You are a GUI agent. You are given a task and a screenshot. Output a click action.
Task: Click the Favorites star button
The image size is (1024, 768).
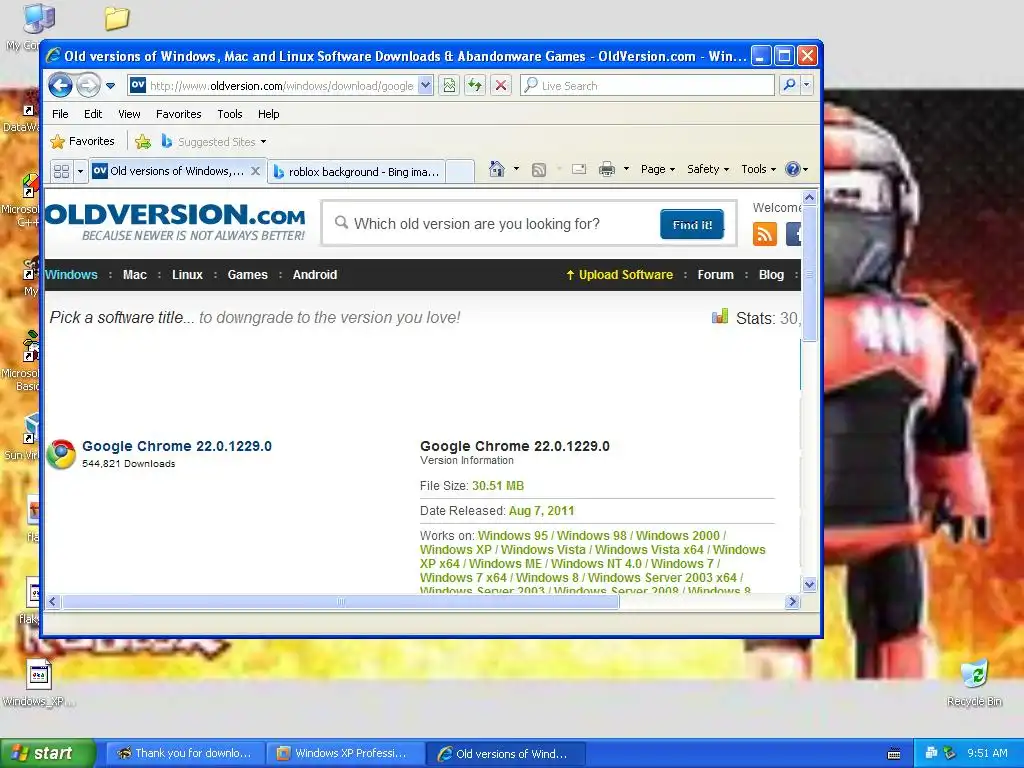coord(82,141)
